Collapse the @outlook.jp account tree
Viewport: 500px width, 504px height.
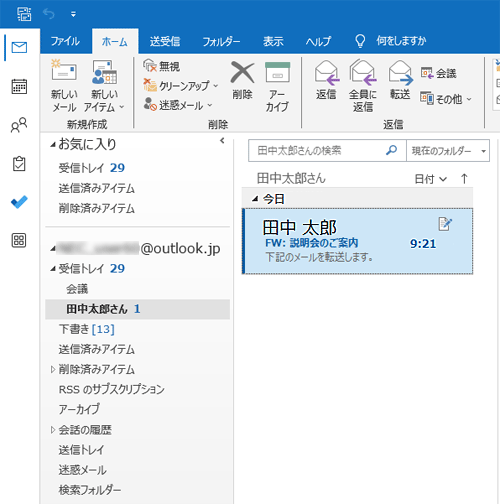coord(53,249)
